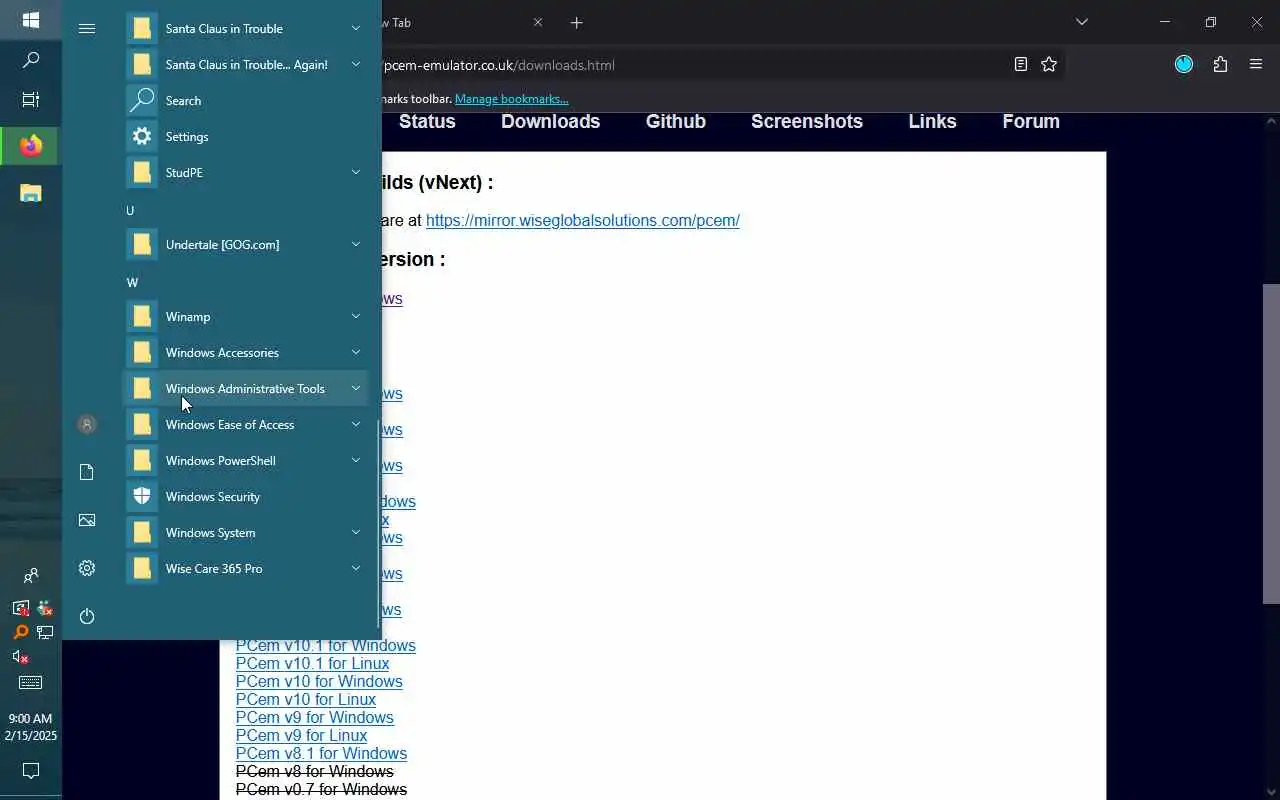Download PCem v10.1 for Linux

313,663
